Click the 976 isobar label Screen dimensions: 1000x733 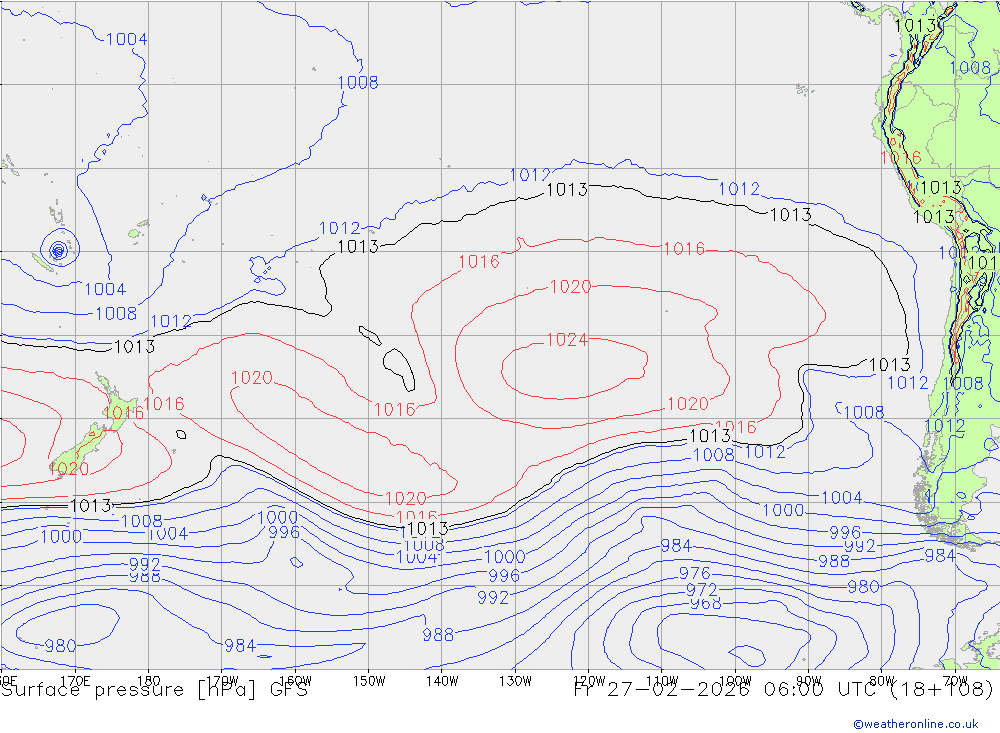pos(695,573)
